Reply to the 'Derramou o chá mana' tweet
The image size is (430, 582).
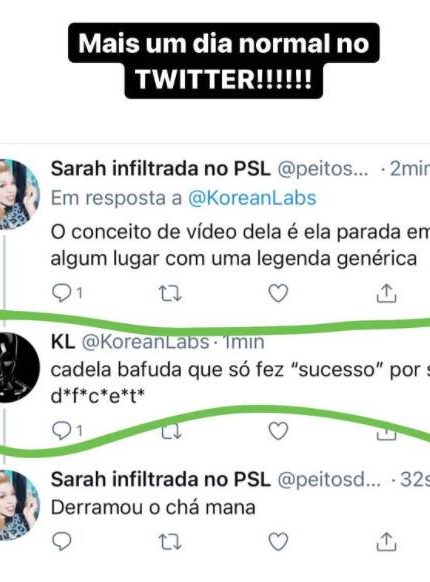(x=62, y=542)
